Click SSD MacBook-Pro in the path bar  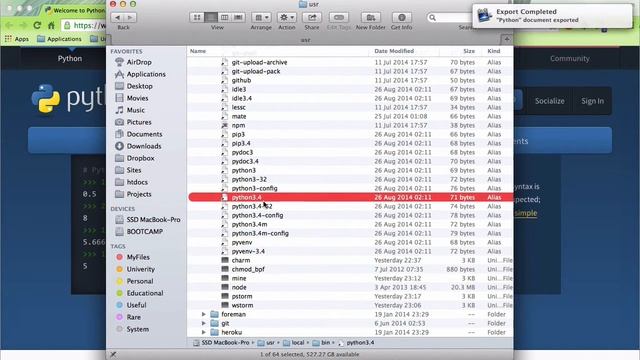click(221, 343)
